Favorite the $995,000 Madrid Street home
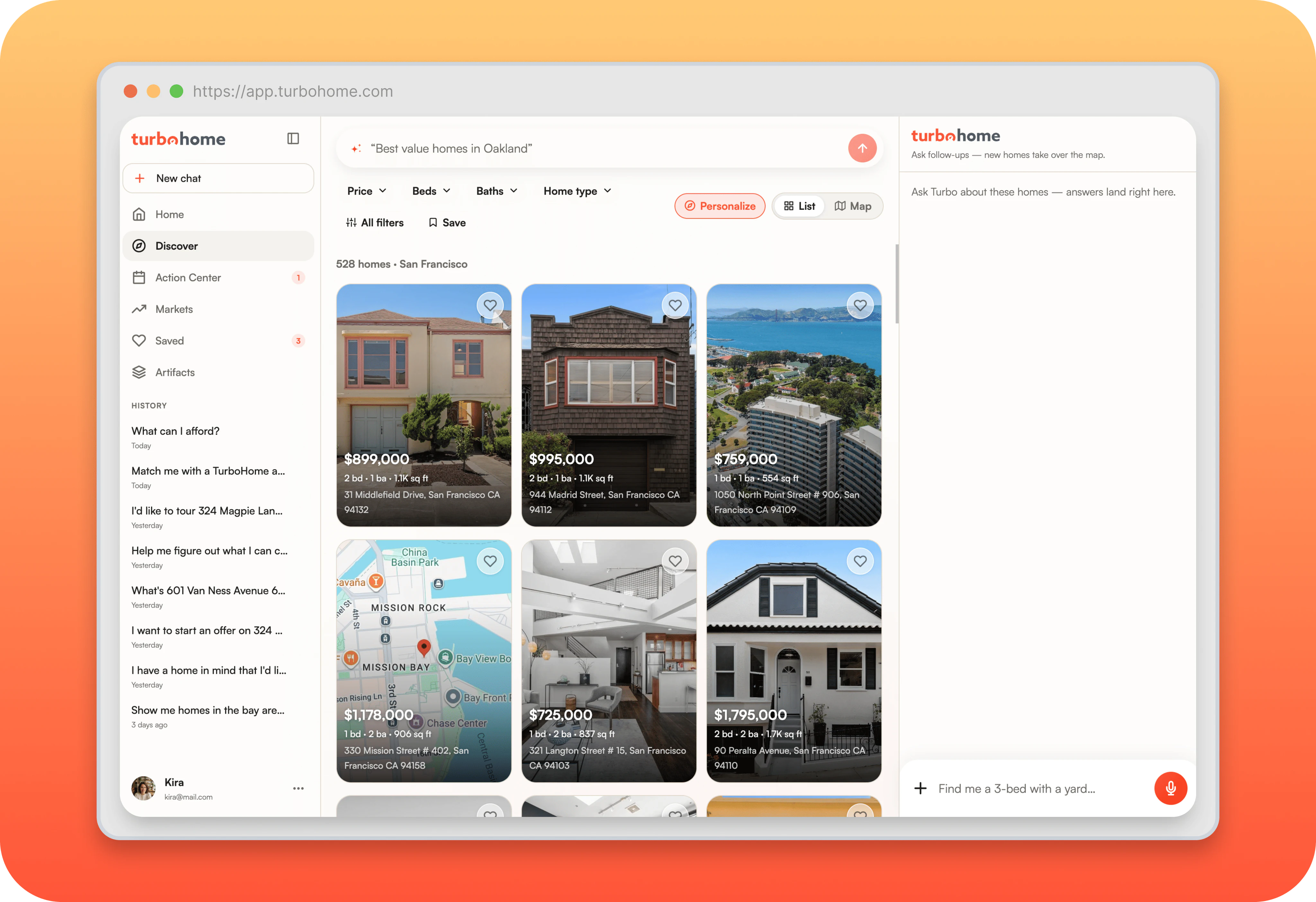Viewport: 1316px width, 902px height. [675, 305]
